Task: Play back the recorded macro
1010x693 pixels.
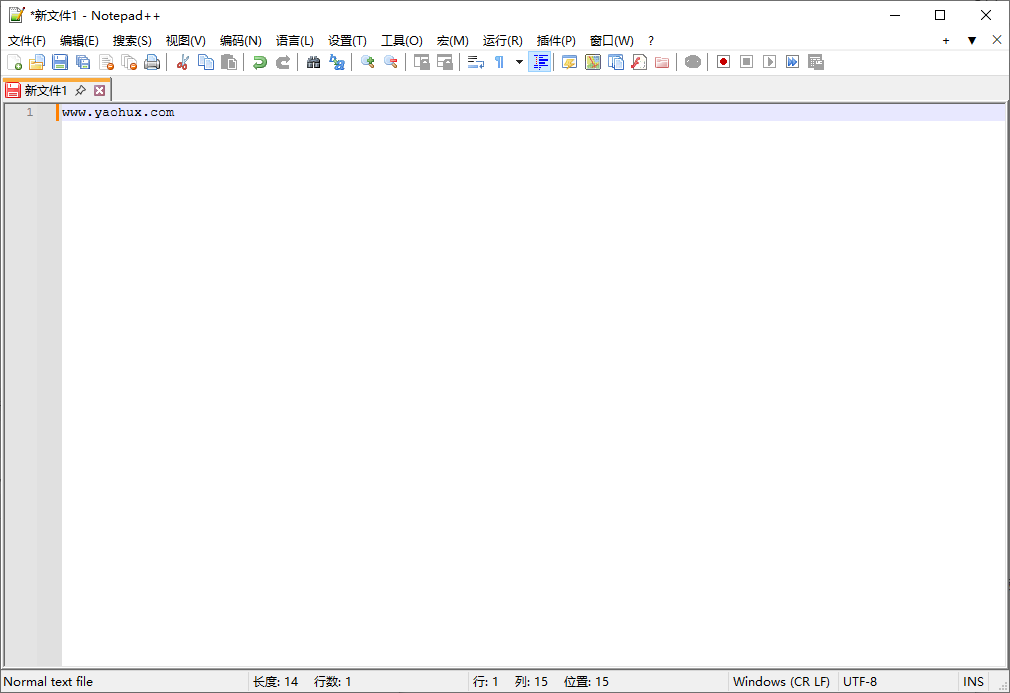Action: coord(769,61)
